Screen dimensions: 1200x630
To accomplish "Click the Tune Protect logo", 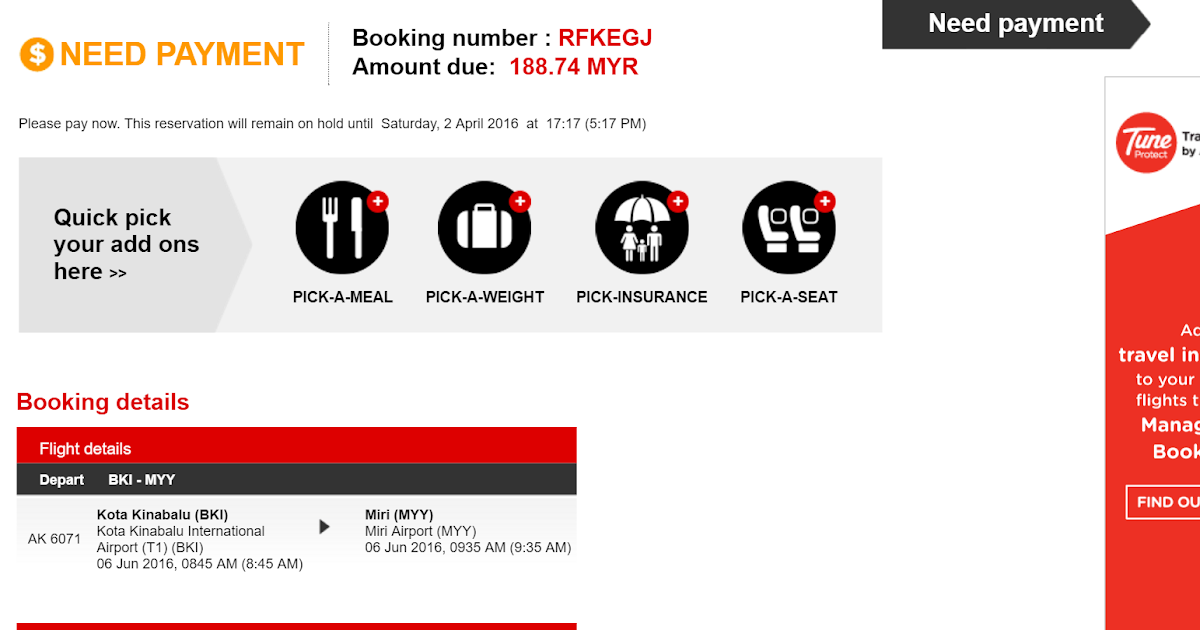I will click(x=1145, y=143).
